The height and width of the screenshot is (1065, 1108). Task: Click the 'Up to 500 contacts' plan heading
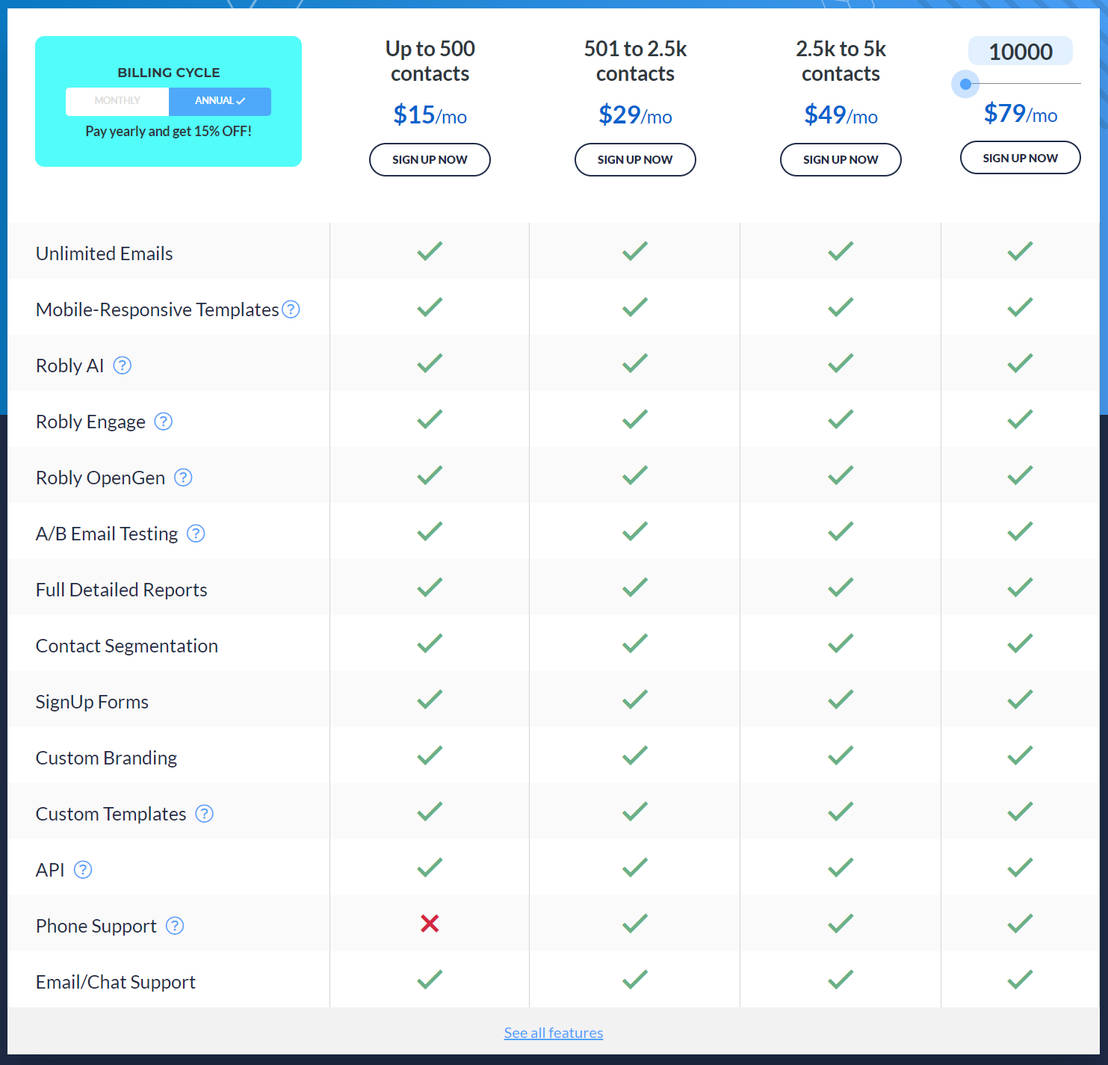coord(430,61)
